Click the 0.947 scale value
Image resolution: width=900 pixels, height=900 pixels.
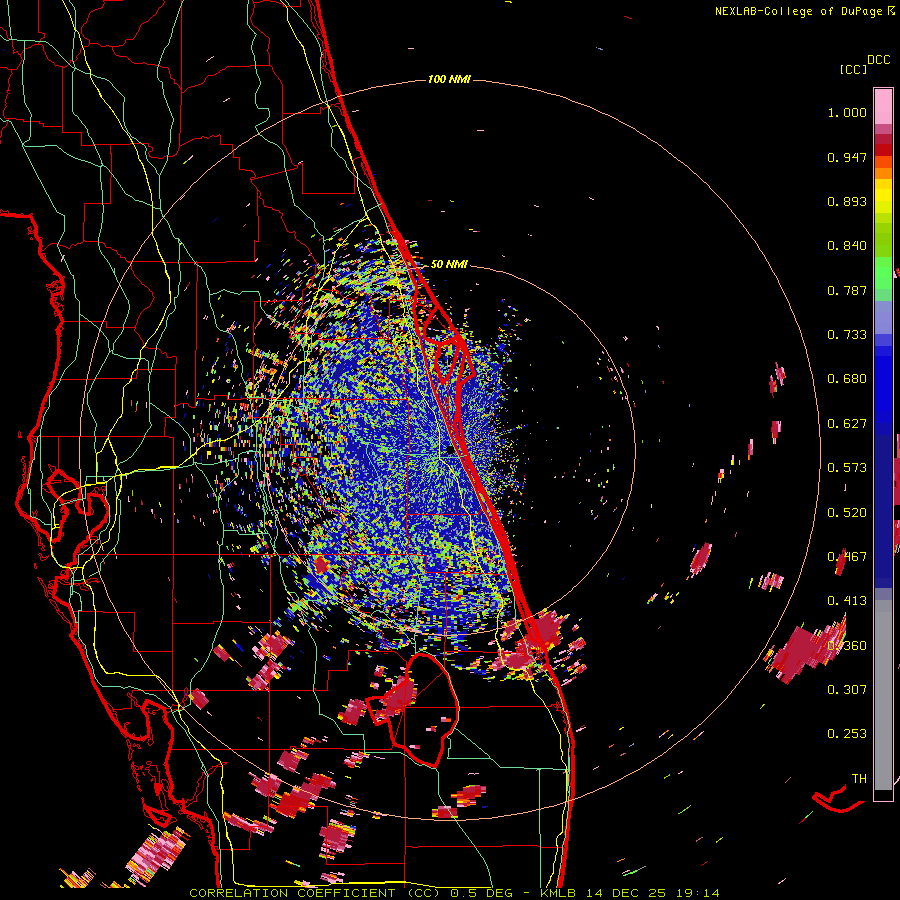[847, 157]
